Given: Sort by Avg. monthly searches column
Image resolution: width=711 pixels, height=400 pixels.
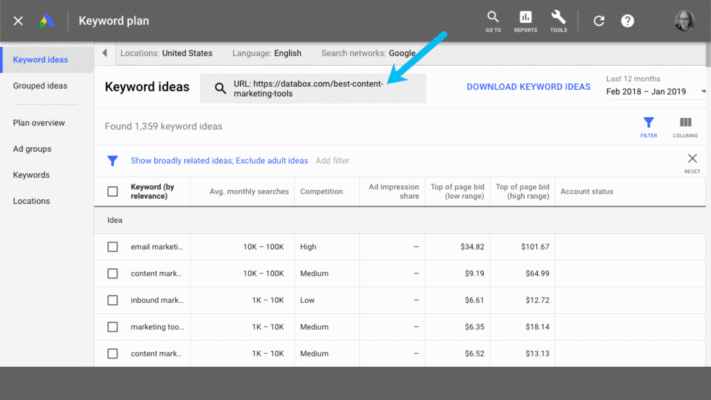Looking at the screenshot, I should (249, 191).
